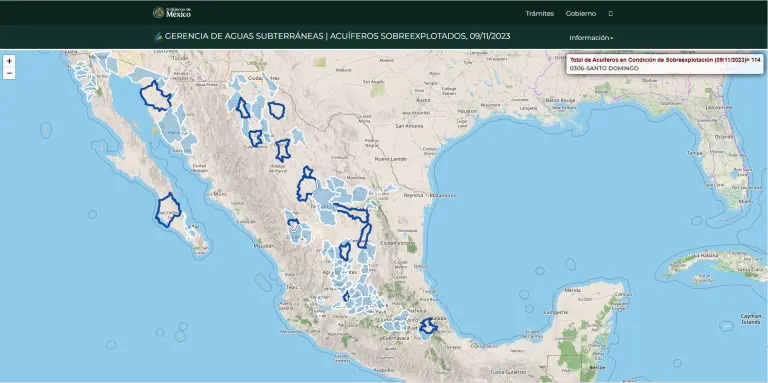
Task: Click the Total de Acuíferos en Condición text
Action: pos(665,60)
